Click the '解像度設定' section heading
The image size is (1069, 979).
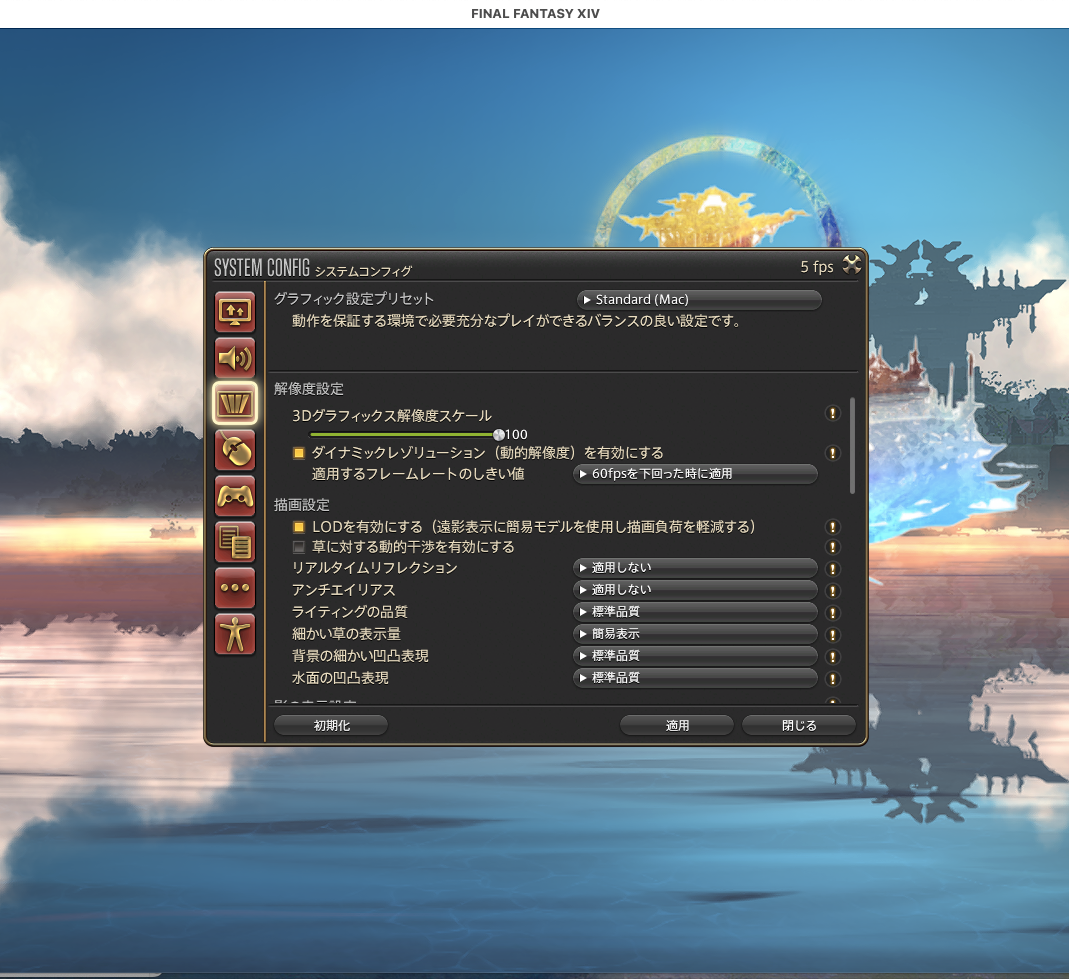[x=309, y=389]
